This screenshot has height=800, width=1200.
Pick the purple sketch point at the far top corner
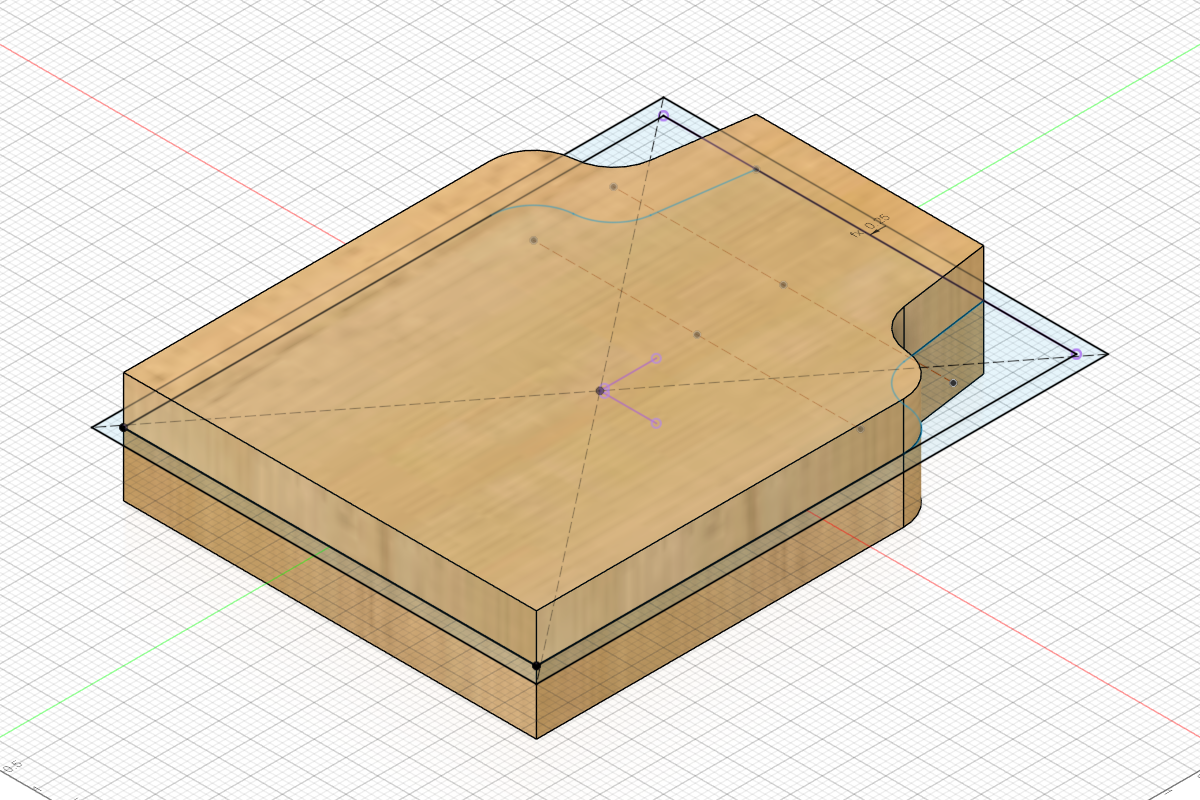[663, 117]
